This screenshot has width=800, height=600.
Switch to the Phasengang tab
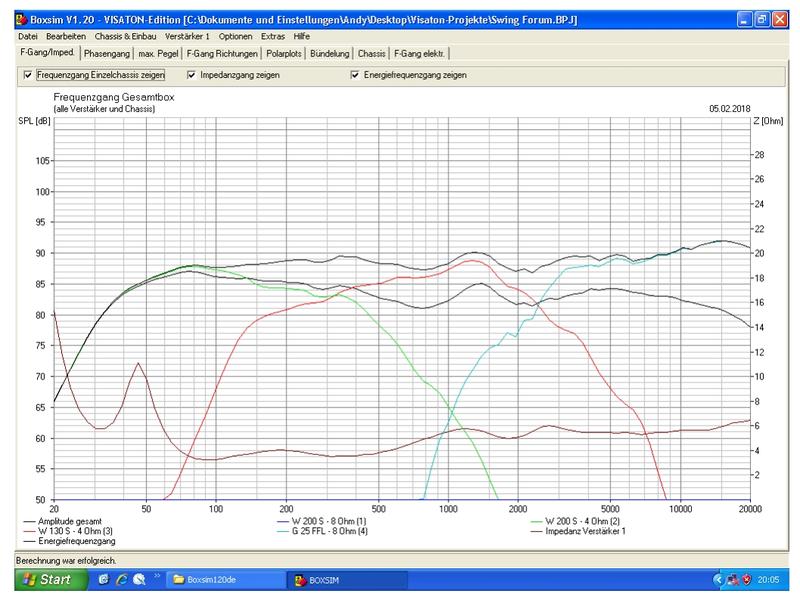(x=107, y=53)
